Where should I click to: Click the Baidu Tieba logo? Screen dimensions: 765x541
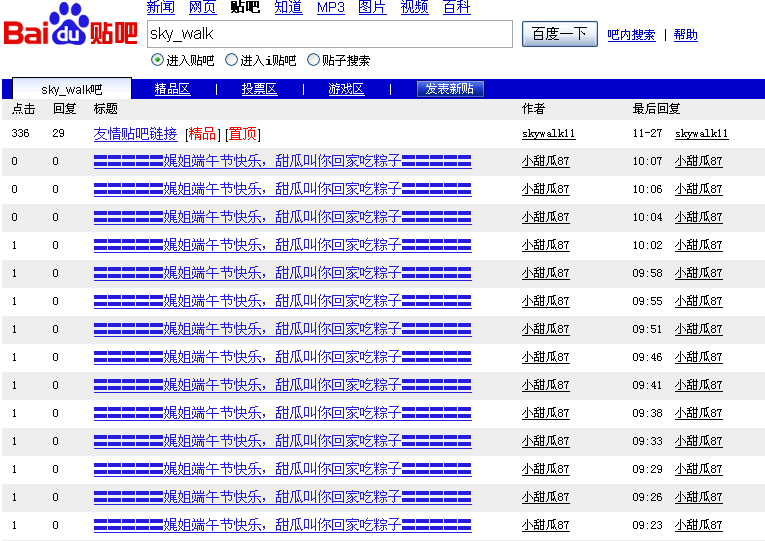(70, 24)
